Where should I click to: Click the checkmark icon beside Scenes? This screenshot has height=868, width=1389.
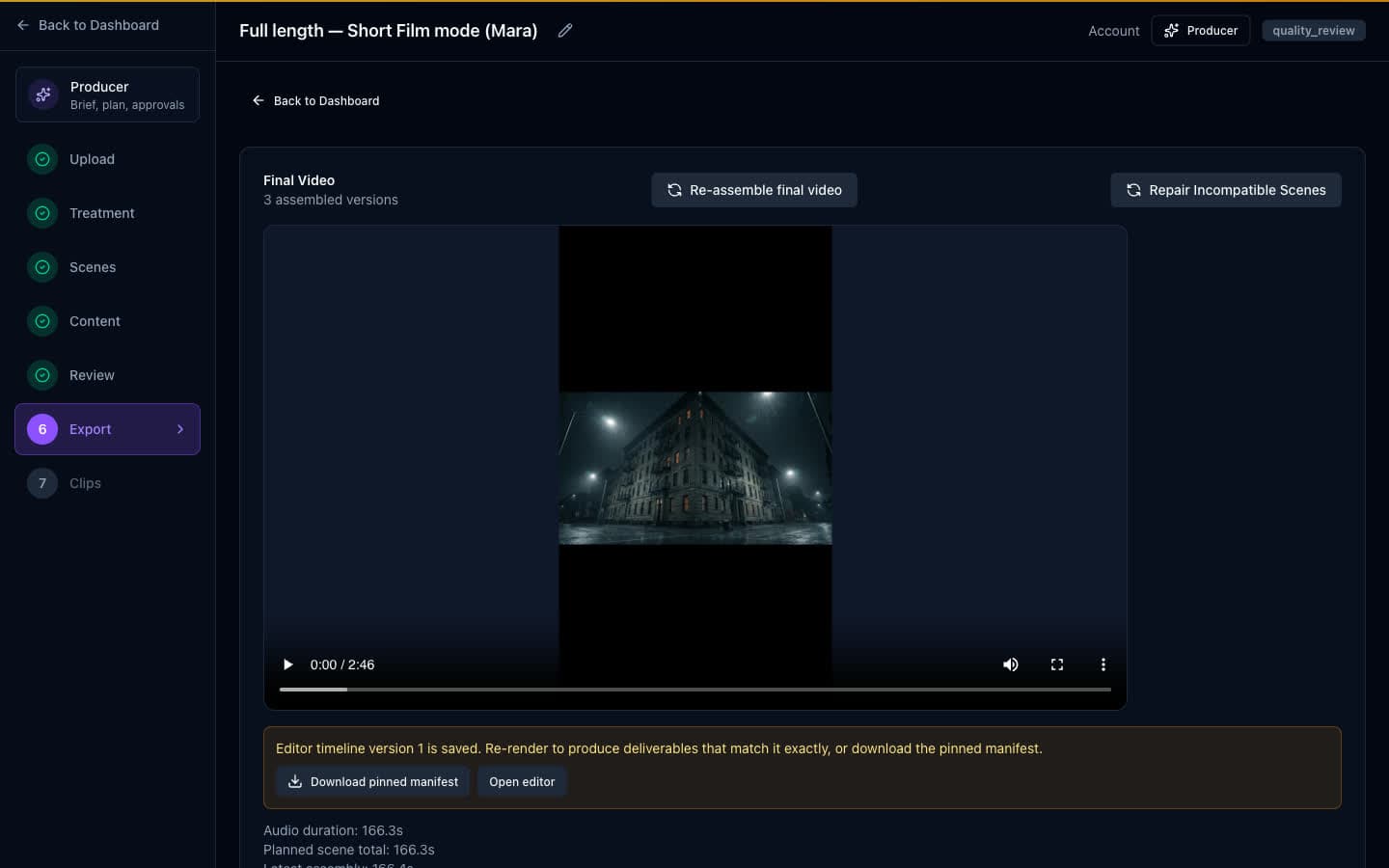[42, 267]
